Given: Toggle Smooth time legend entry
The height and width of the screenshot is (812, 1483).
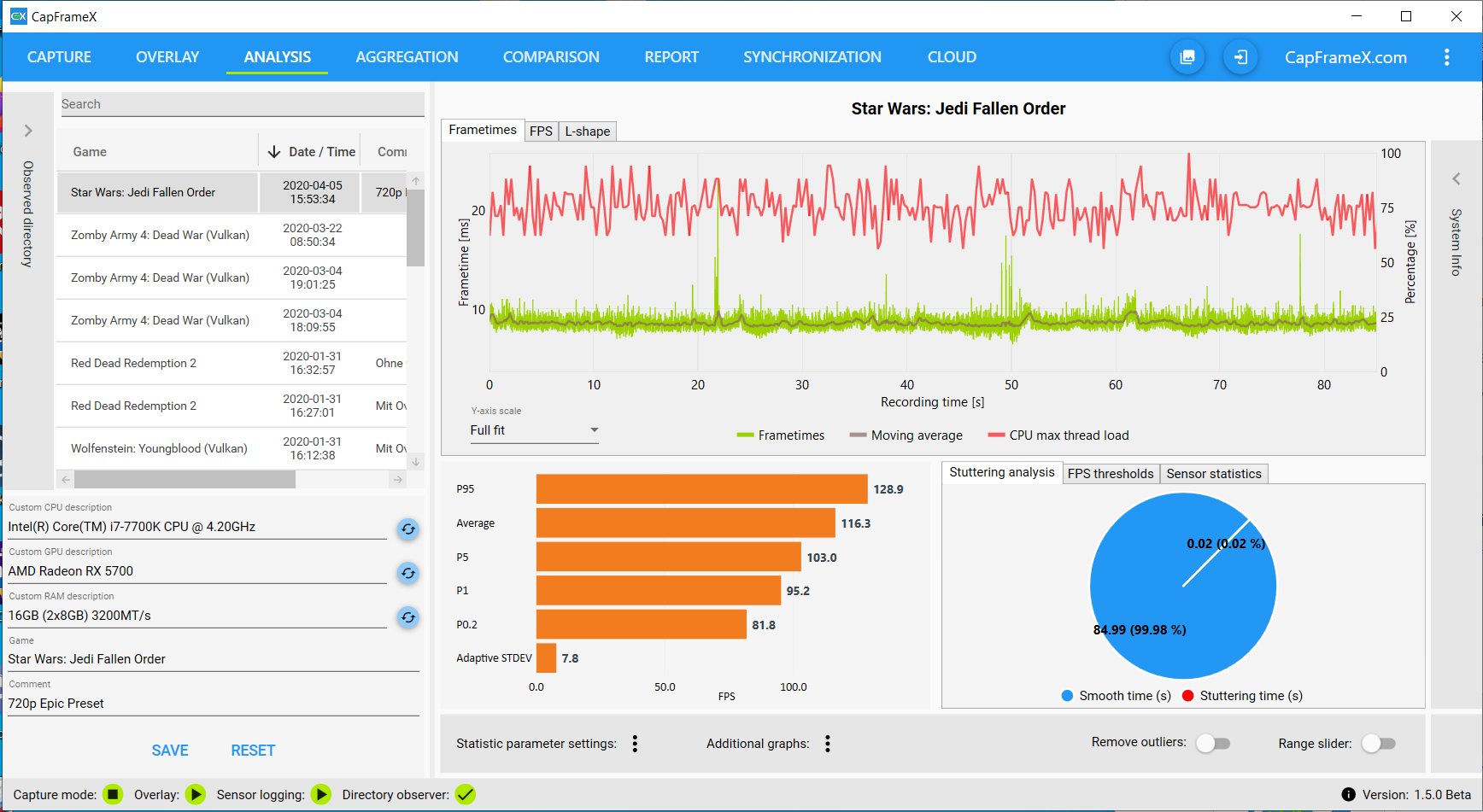Looking at the screenshot, I should 1116,696.
